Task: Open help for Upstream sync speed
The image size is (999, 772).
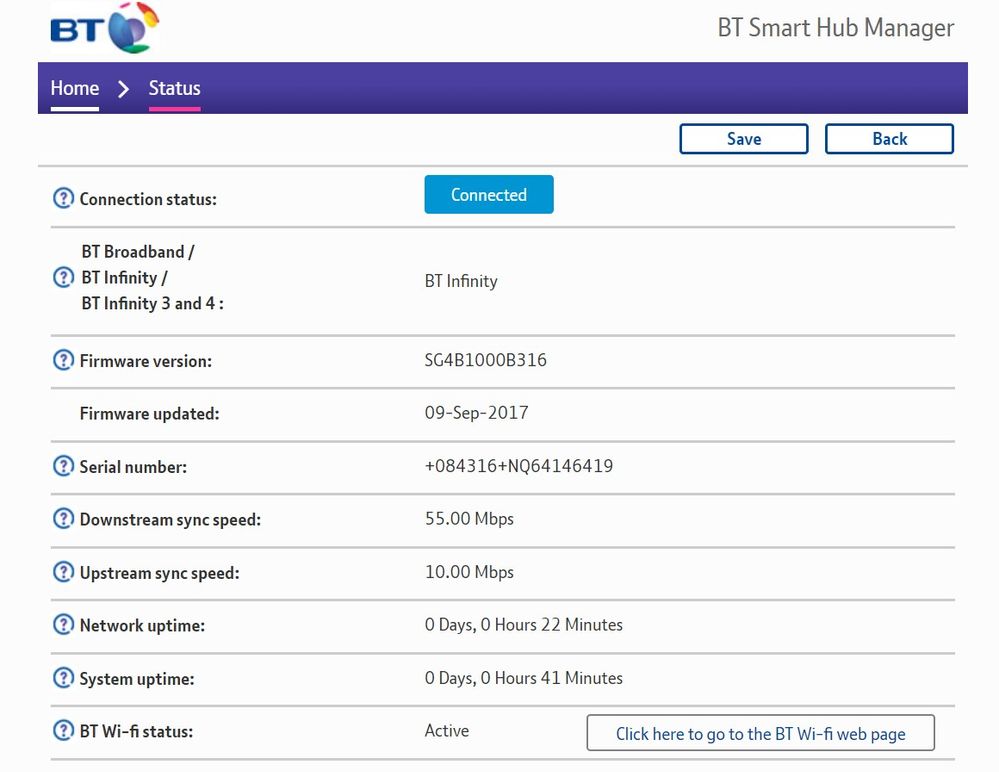Action: (x=63, y=572)
